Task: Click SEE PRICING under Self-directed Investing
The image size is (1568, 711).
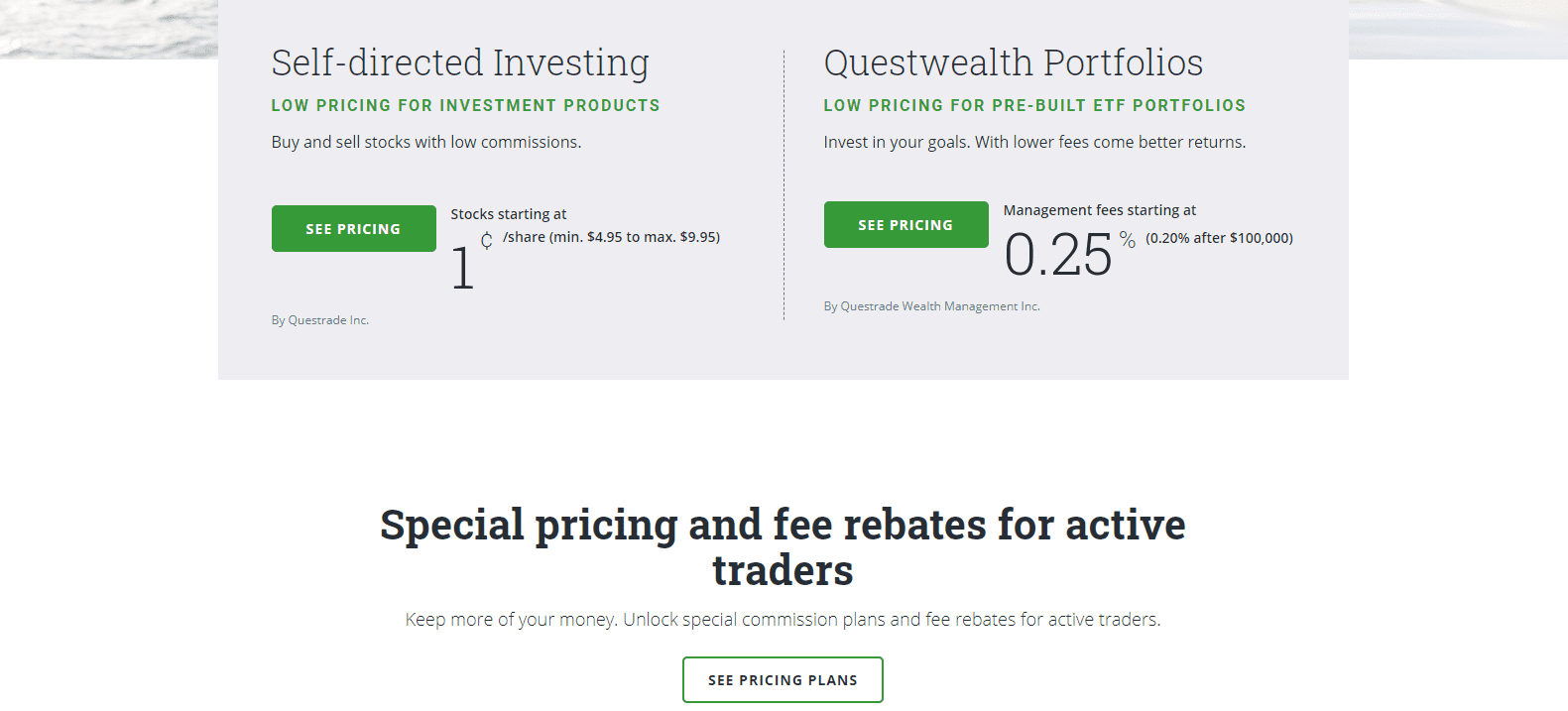Action: click(x=353, y=228)
